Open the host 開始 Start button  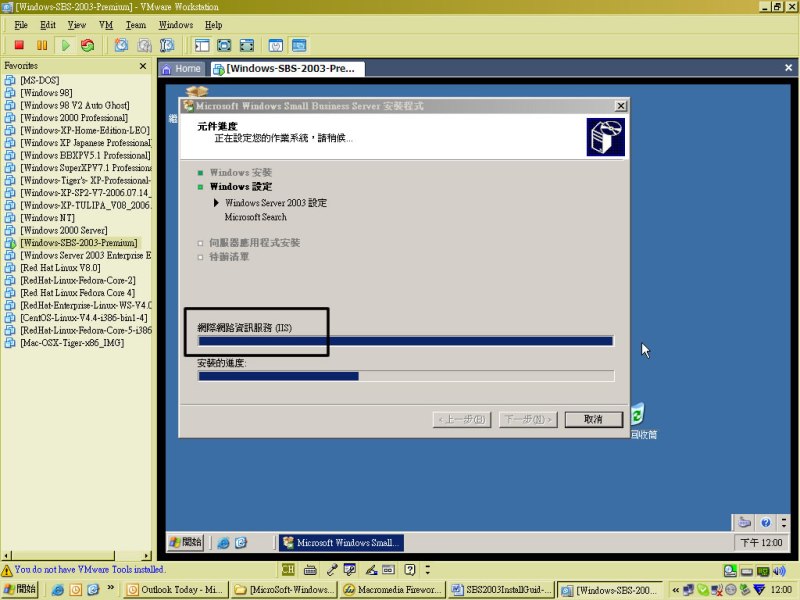[19, 589]
